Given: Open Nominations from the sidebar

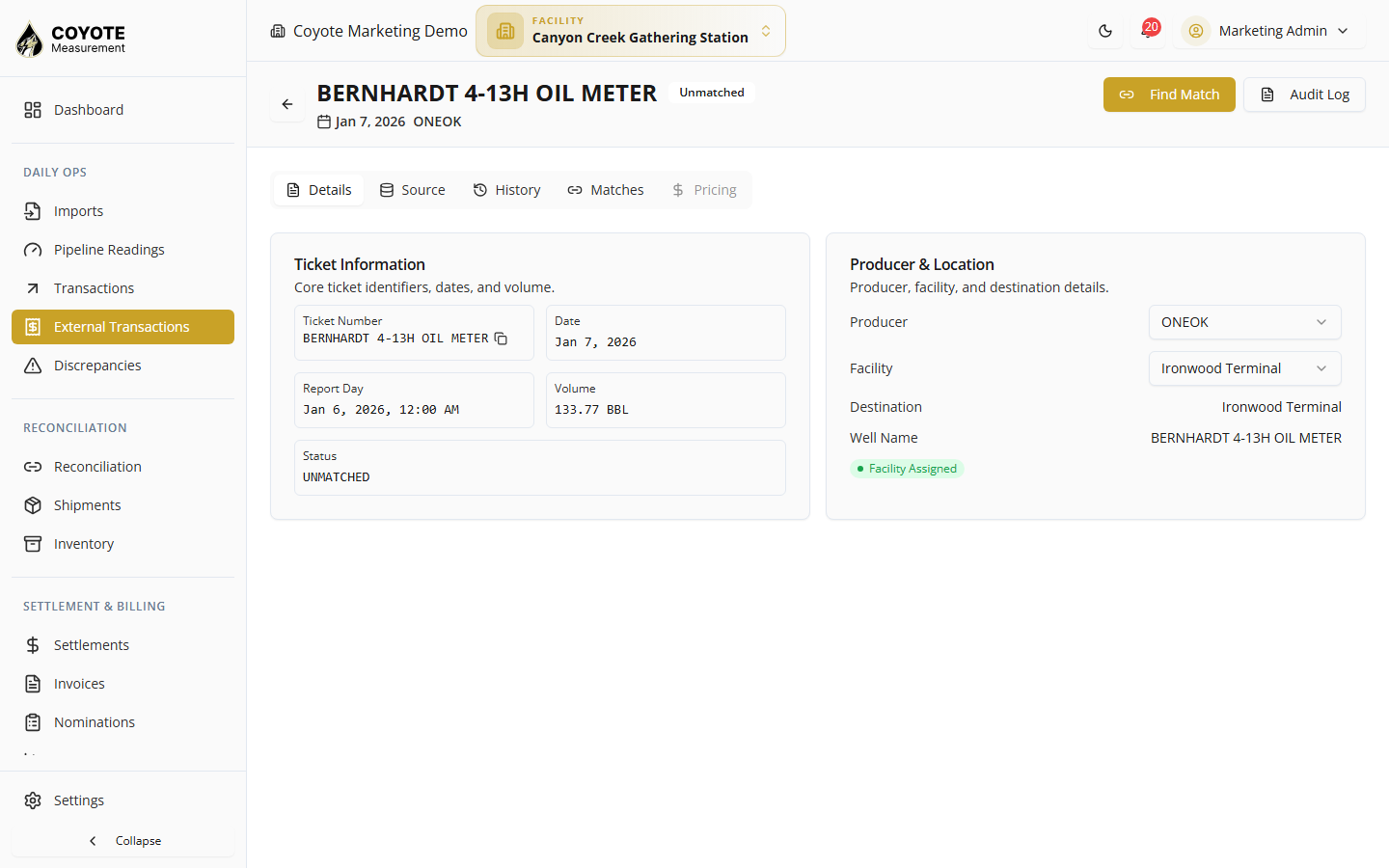Looking at the screenshot, I should point(123,722).
